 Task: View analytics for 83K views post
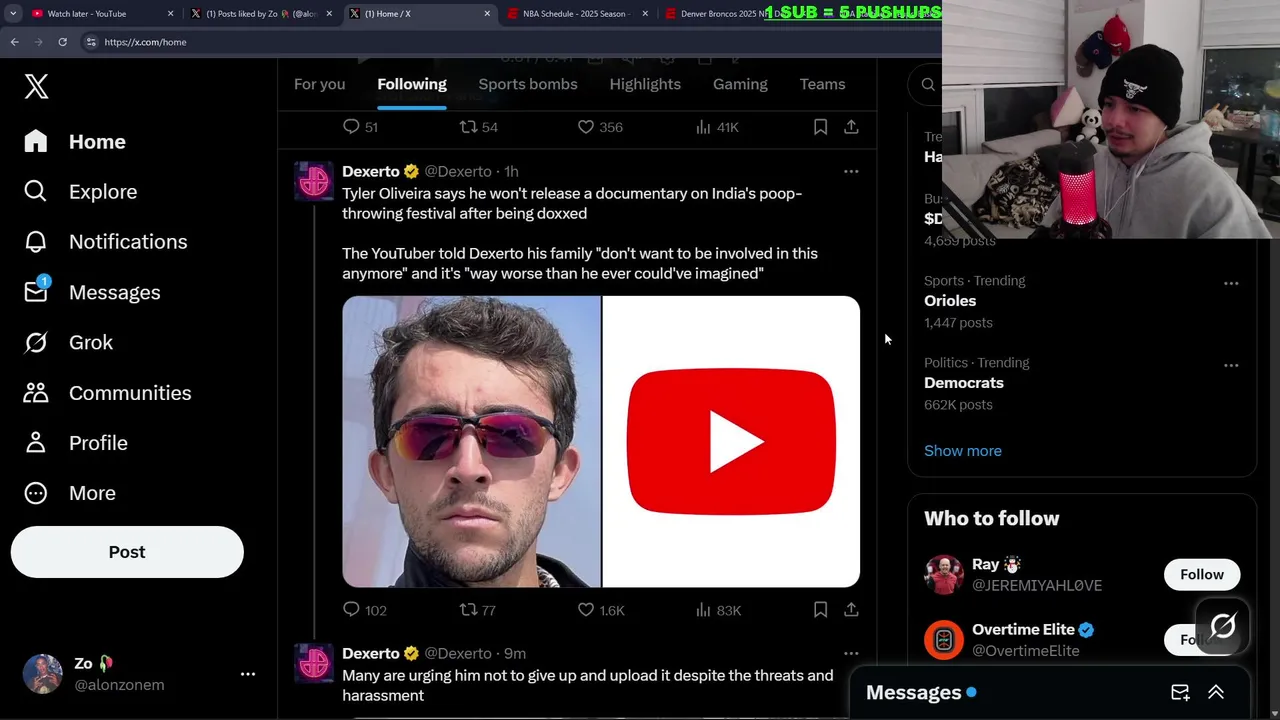tap(718, 610)
